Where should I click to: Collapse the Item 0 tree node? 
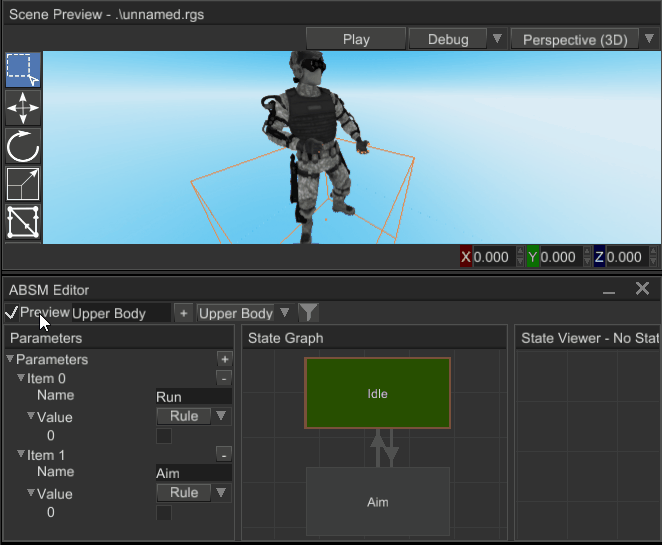[21, 378]
